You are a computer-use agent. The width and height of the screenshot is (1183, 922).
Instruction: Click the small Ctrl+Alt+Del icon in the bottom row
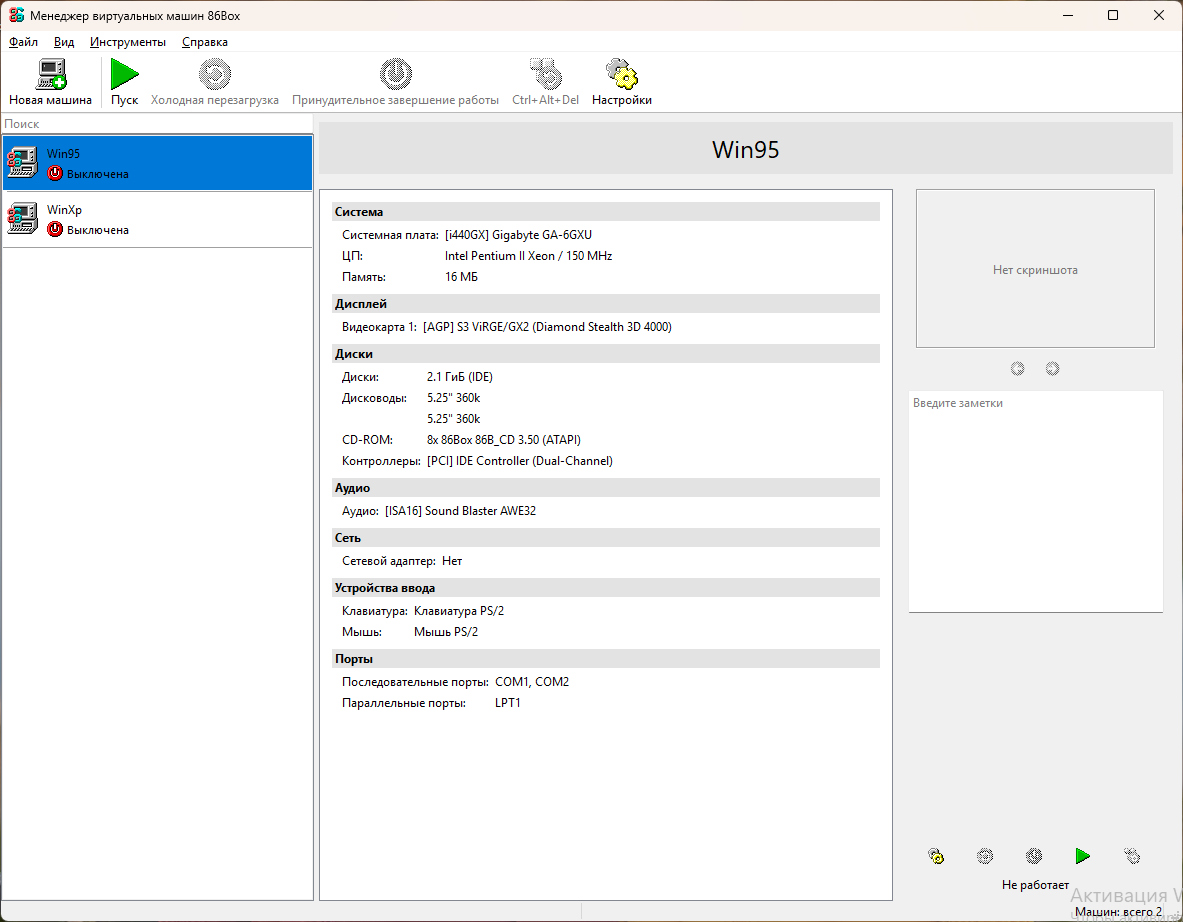(x=1132, y=856)
